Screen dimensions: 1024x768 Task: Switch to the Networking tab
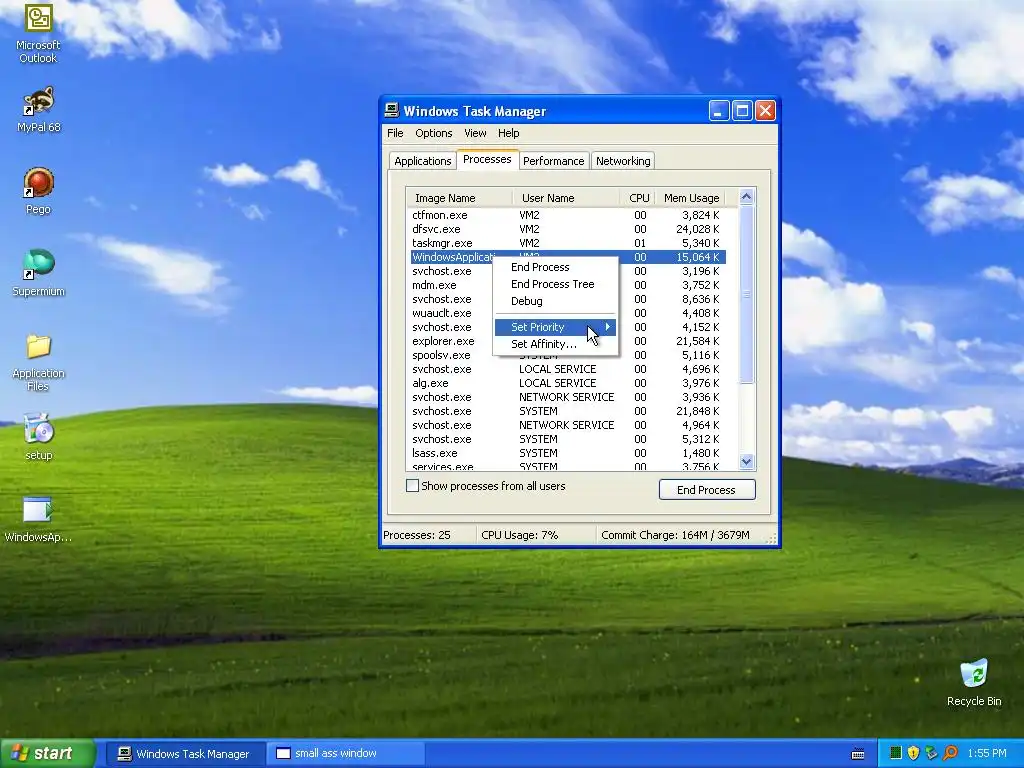623,161
